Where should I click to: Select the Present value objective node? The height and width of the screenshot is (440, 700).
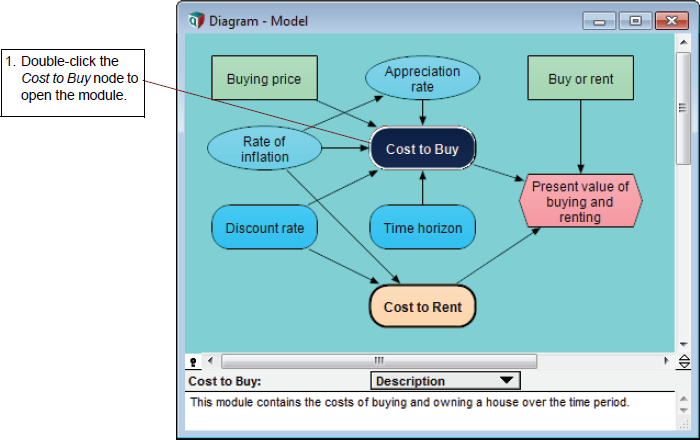[580, 201]
